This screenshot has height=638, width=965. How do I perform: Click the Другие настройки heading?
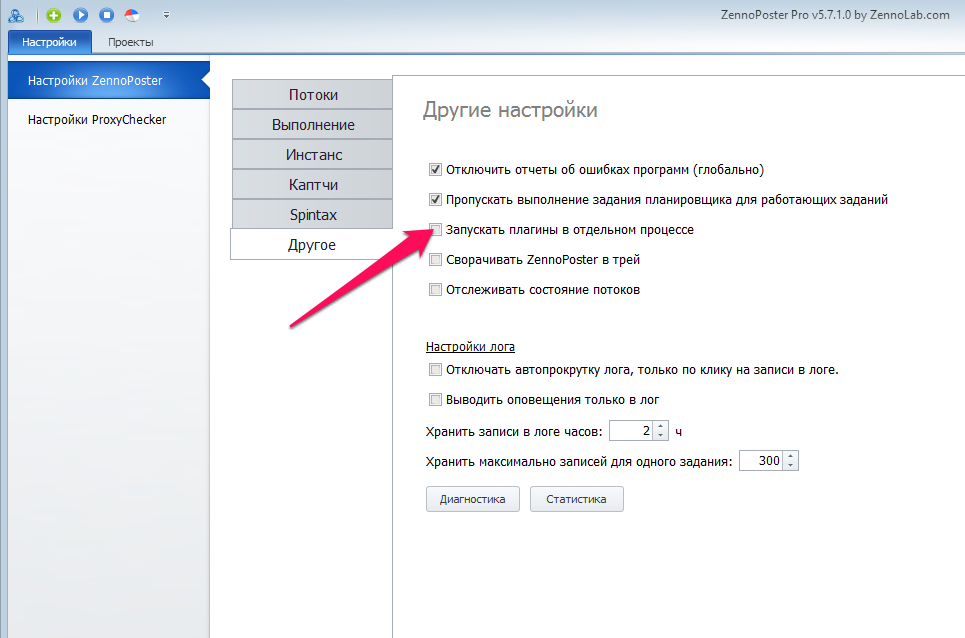click(x=510, y=110)
